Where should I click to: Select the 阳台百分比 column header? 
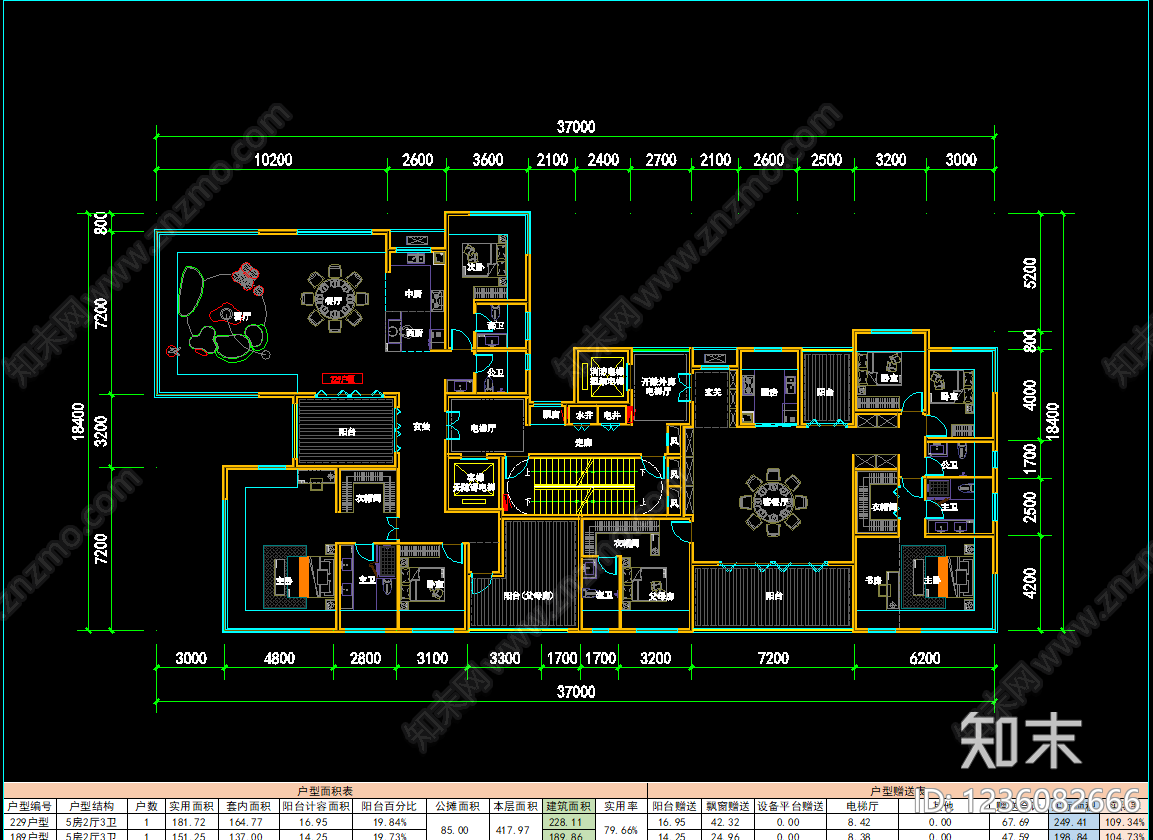[x=389, y=806]
